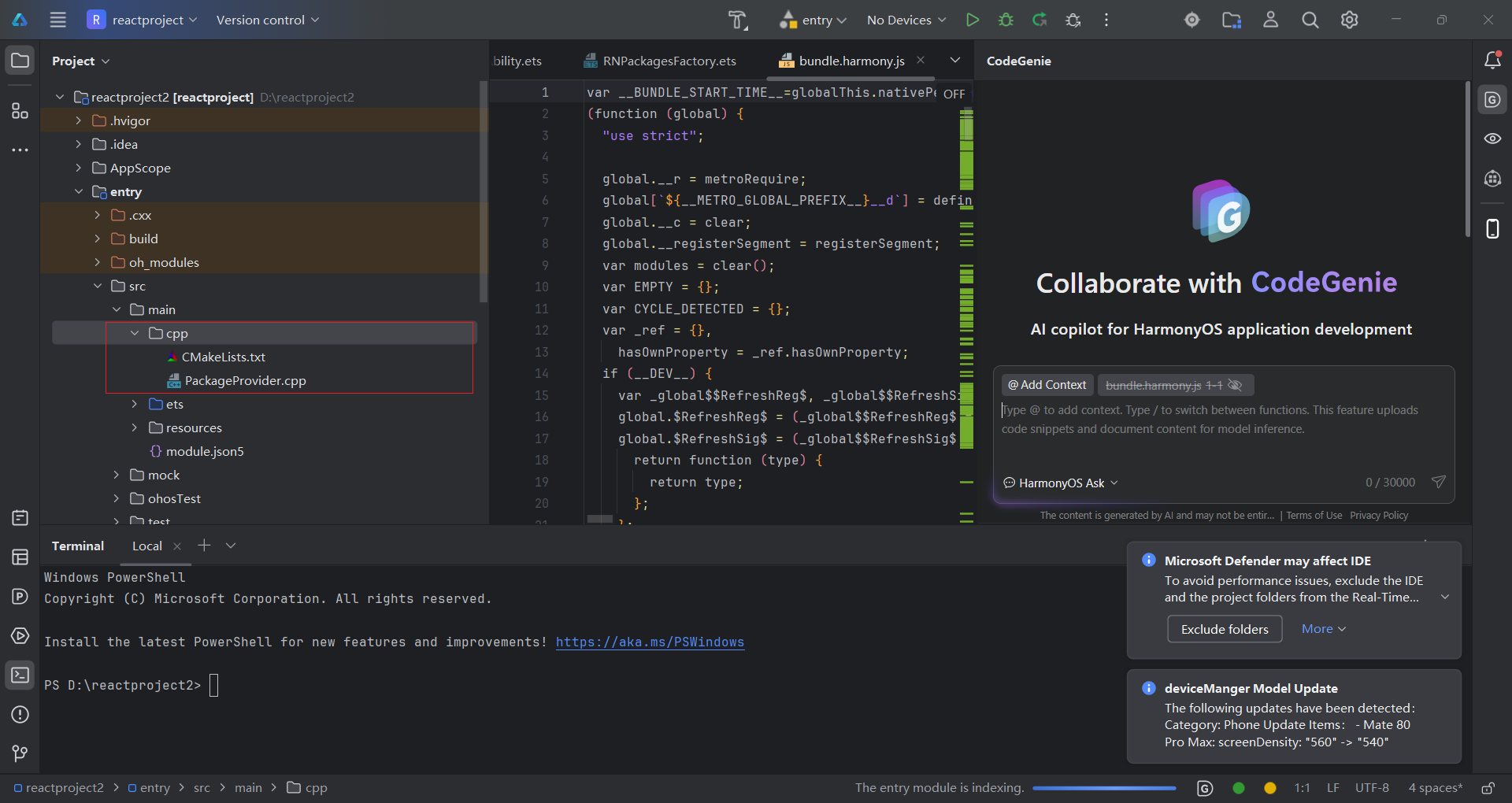Open the entry run configuration dropdown
This screenshot has width=1512, height=803.
(813, 20)
